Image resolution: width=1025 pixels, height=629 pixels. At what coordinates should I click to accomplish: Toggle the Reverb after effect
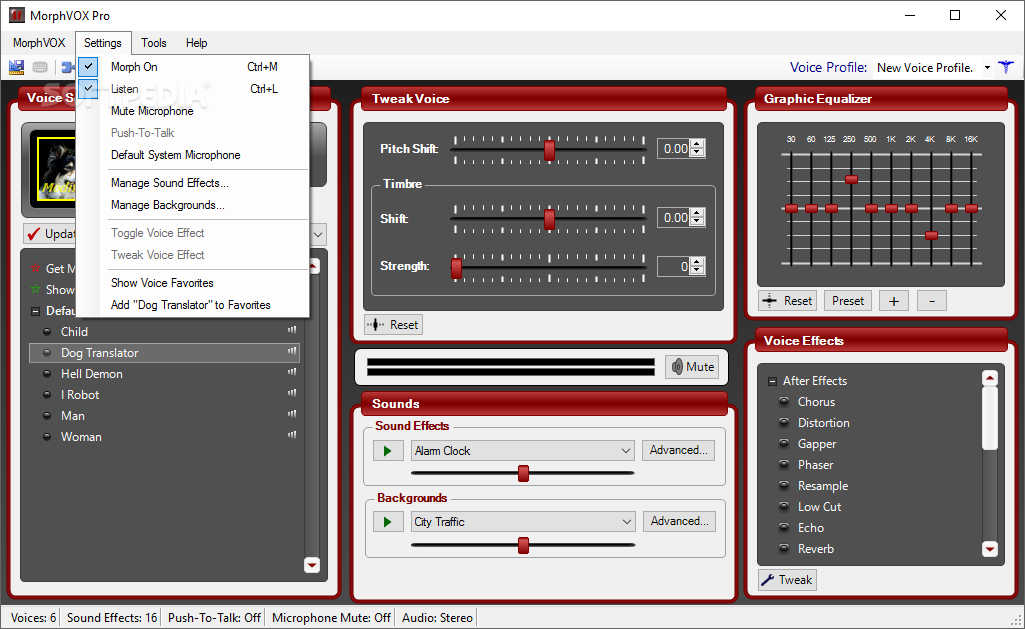coord(784,548)
